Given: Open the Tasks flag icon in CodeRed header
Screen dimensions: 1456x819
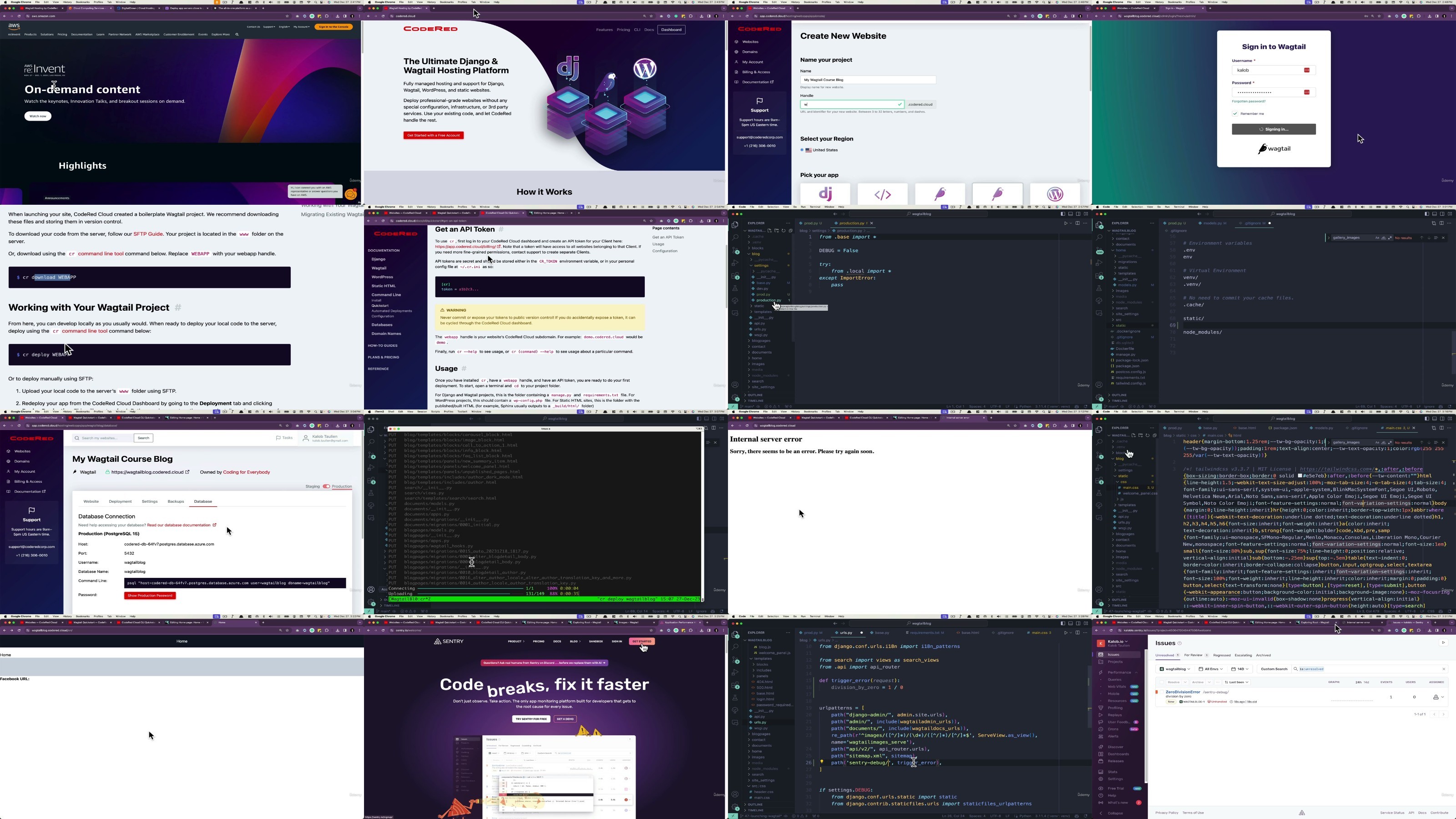Looking at the screenshot, I should (278, 438).
